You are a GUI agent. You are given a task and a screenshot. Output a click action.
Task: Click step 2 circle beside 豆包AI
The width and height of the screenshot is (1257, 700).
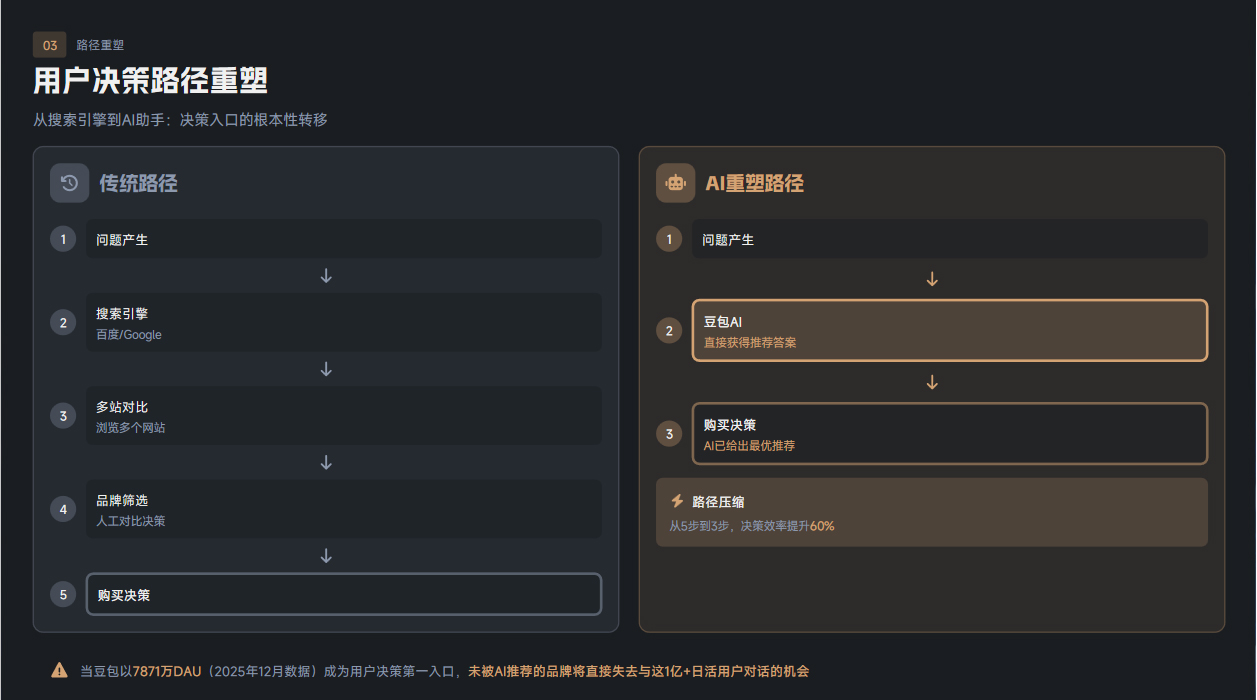tap(669, 330)
